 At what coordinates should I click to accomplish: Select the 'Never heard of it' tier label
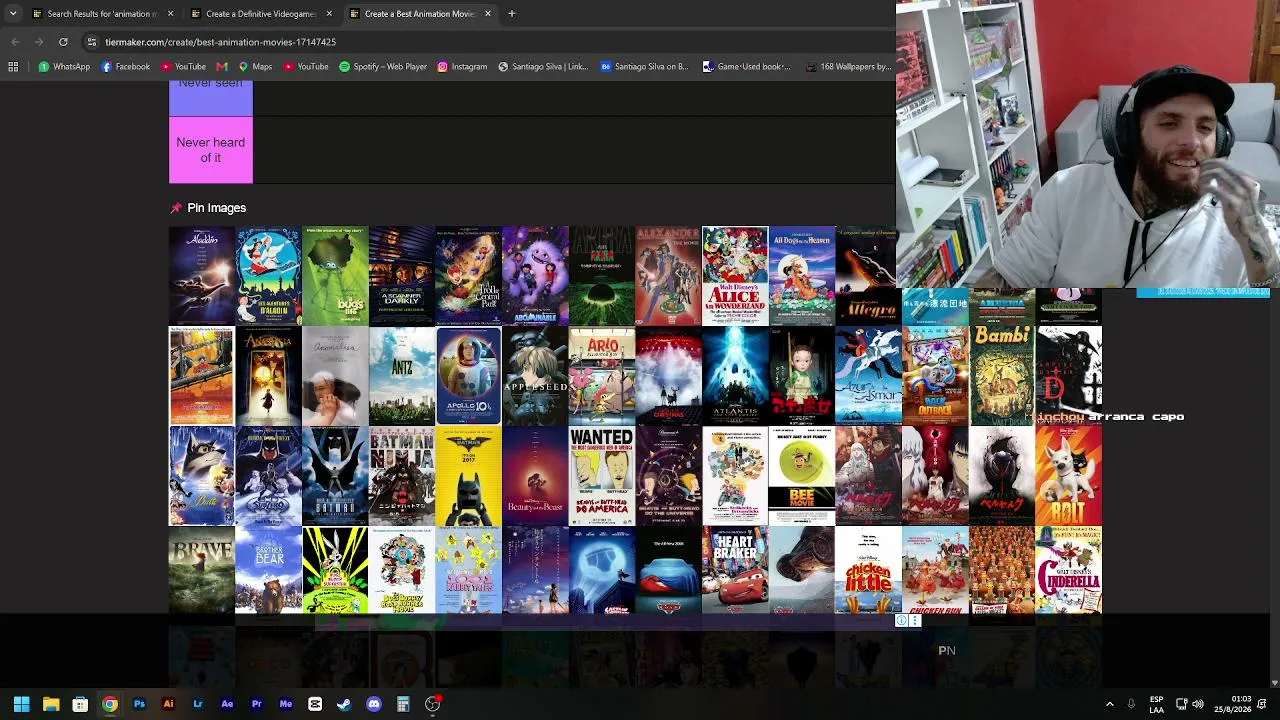[211, 150]
